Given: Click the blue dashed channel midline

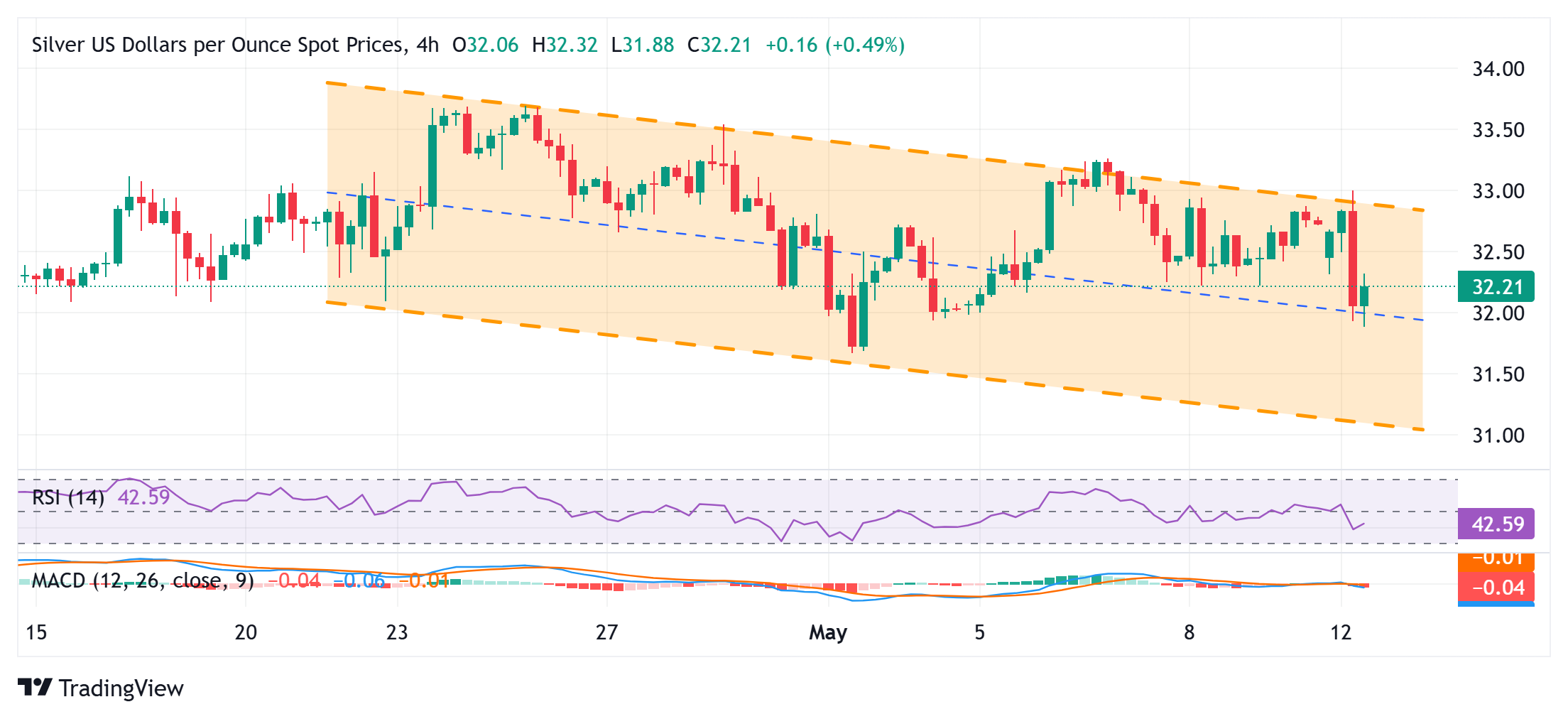Looking at the screenshot, I should pos(875,256).
